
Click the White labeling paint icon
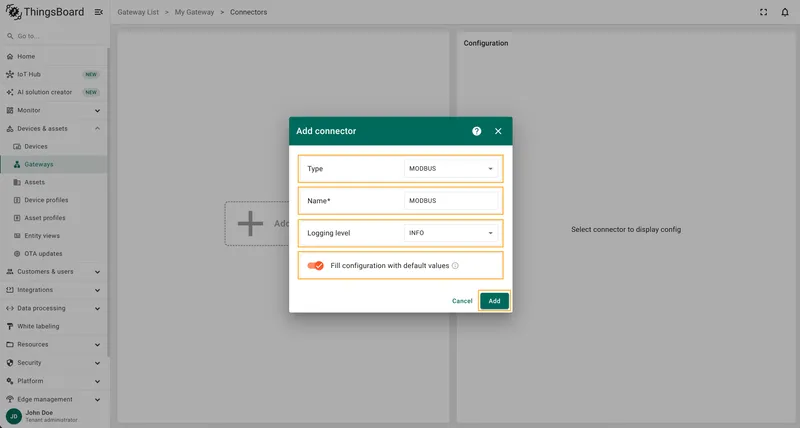point(10,326)
